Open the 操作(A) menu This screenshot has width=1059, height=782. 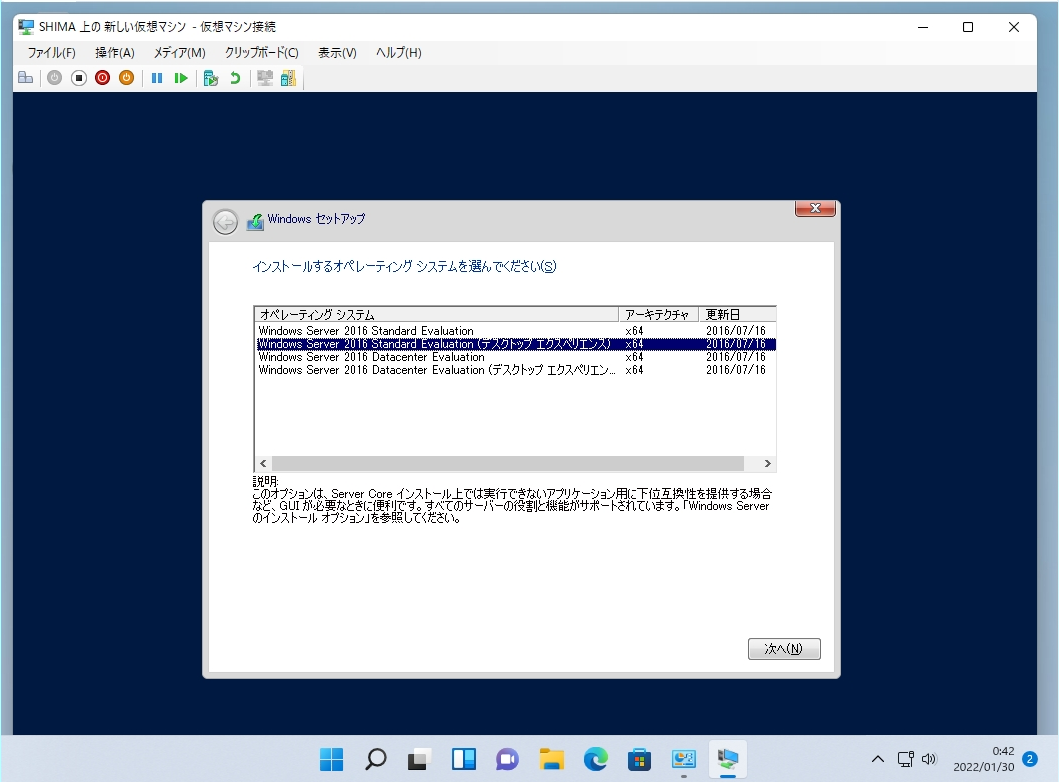pyautogui.click(x=115, y=53)
